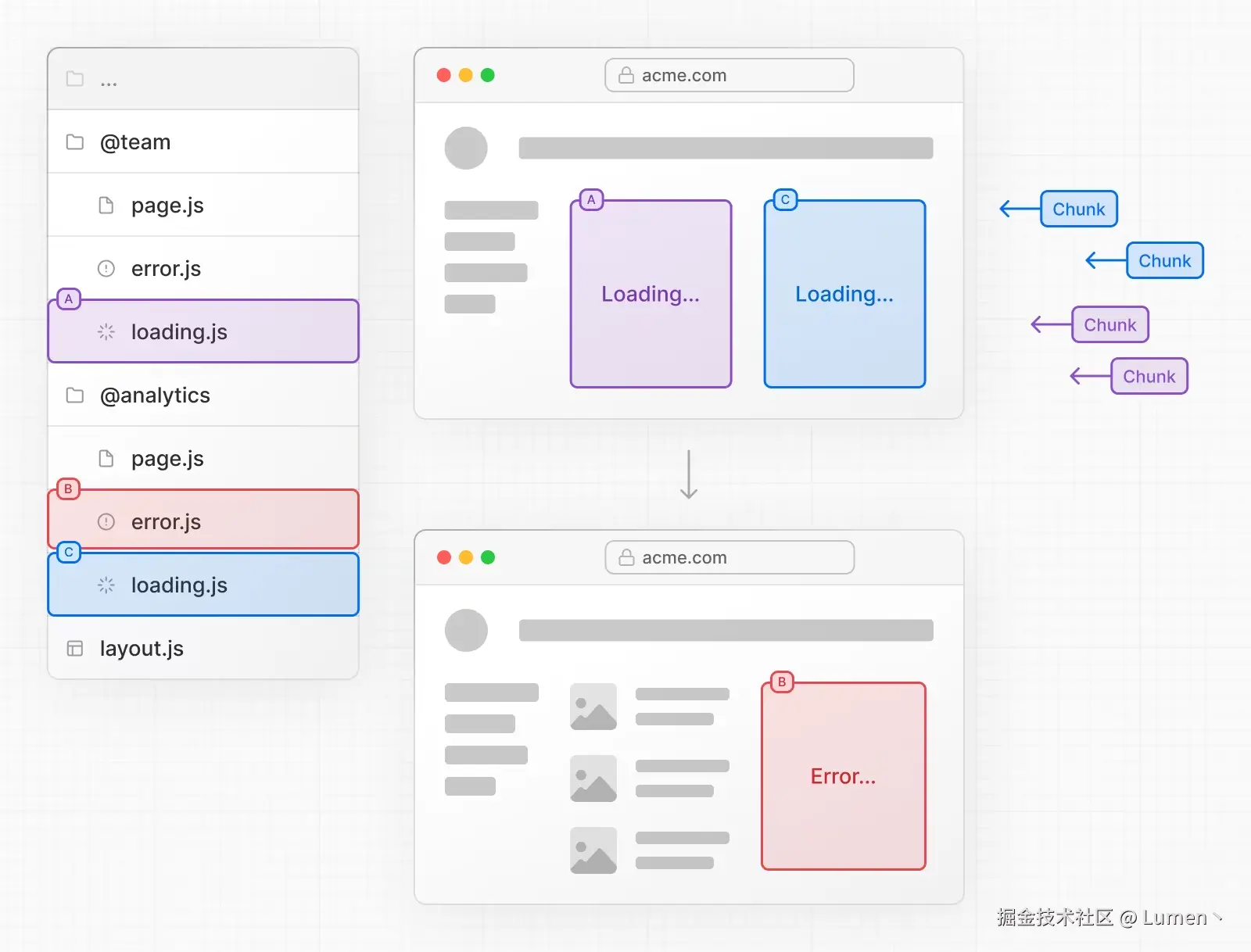Click the purple Loading... panel in the upper browser
This screenshot has height=952, width=1251.
[651, 294]
